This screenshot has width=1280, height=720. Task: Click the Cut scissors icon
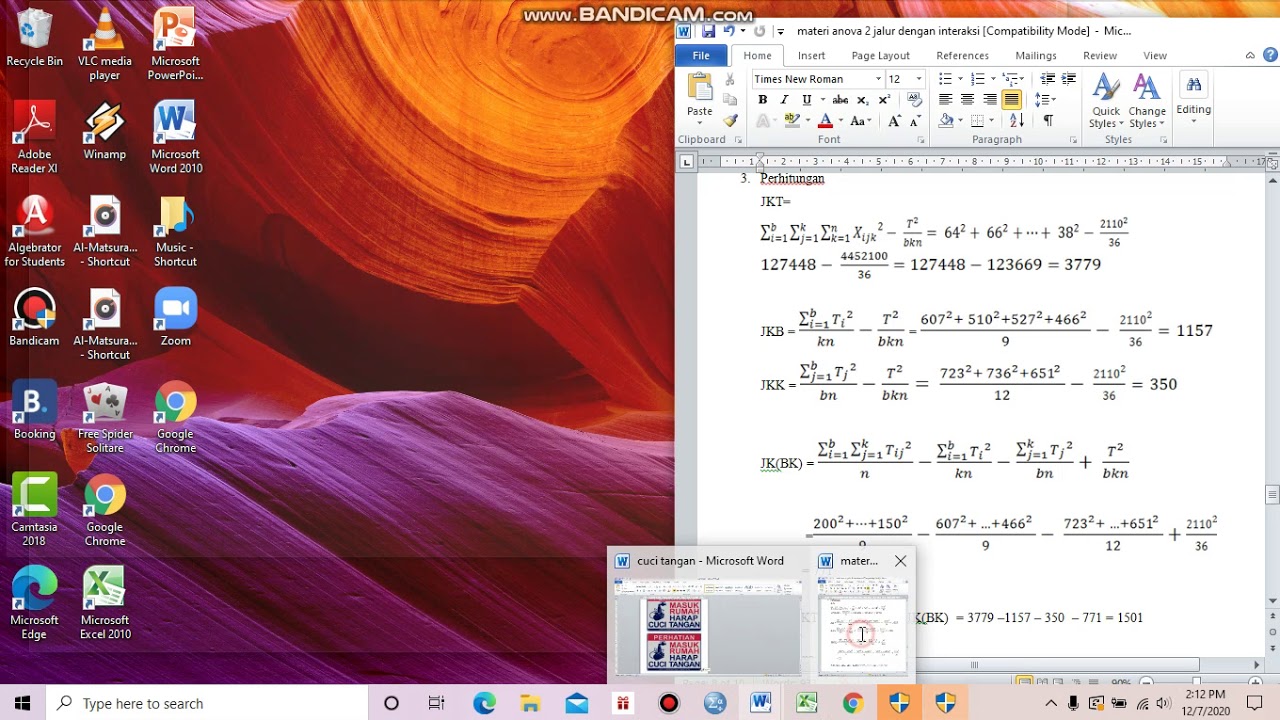tap(730, 79)
